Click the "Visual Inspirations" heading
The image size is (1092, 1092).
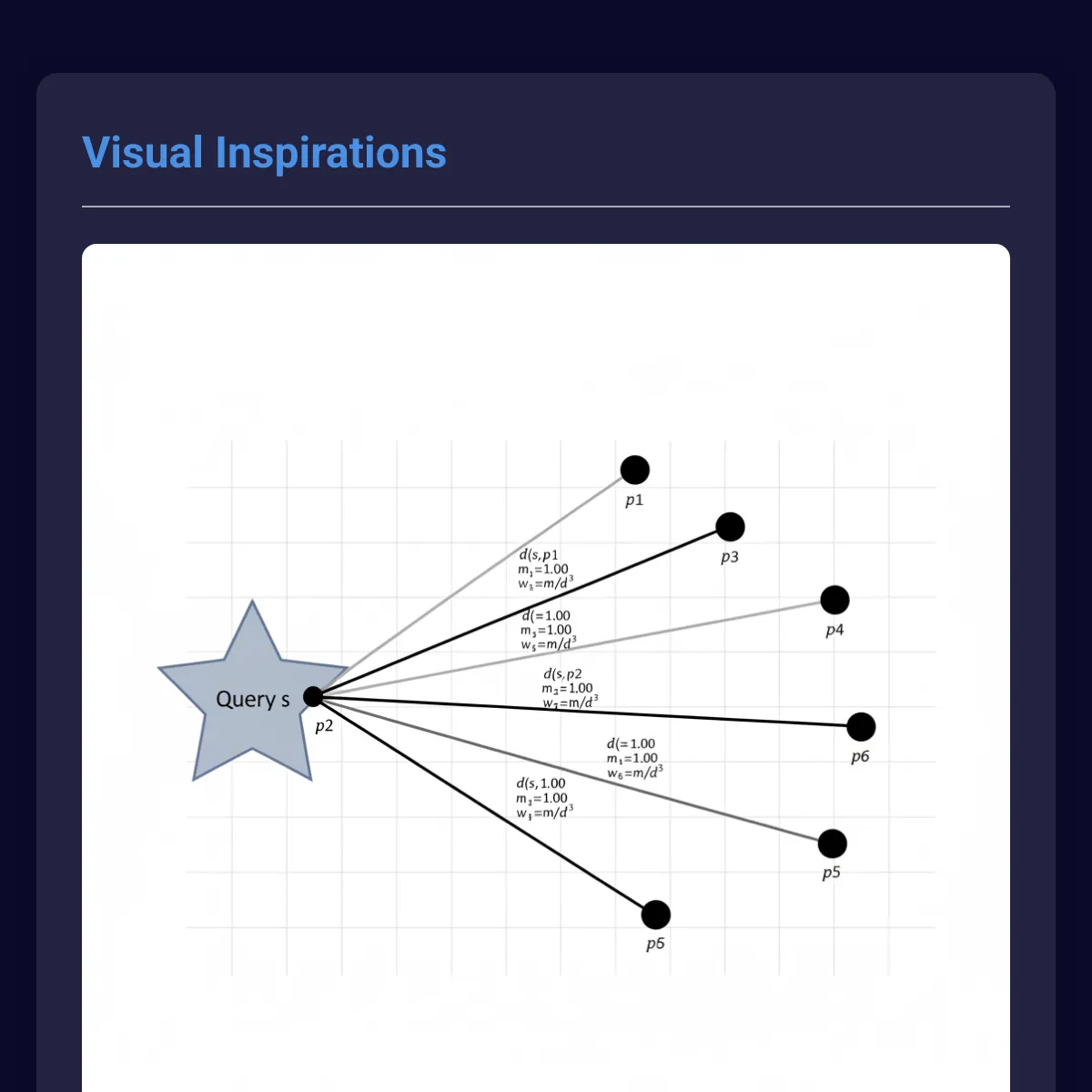pyautogui.click(x=264, y=153)
